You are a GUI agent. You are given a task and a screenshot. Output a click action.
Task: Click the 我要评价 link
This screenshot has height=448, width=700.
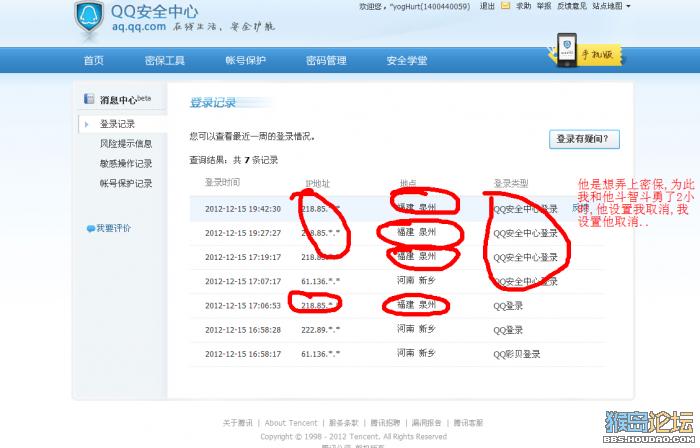click(114, 228)
